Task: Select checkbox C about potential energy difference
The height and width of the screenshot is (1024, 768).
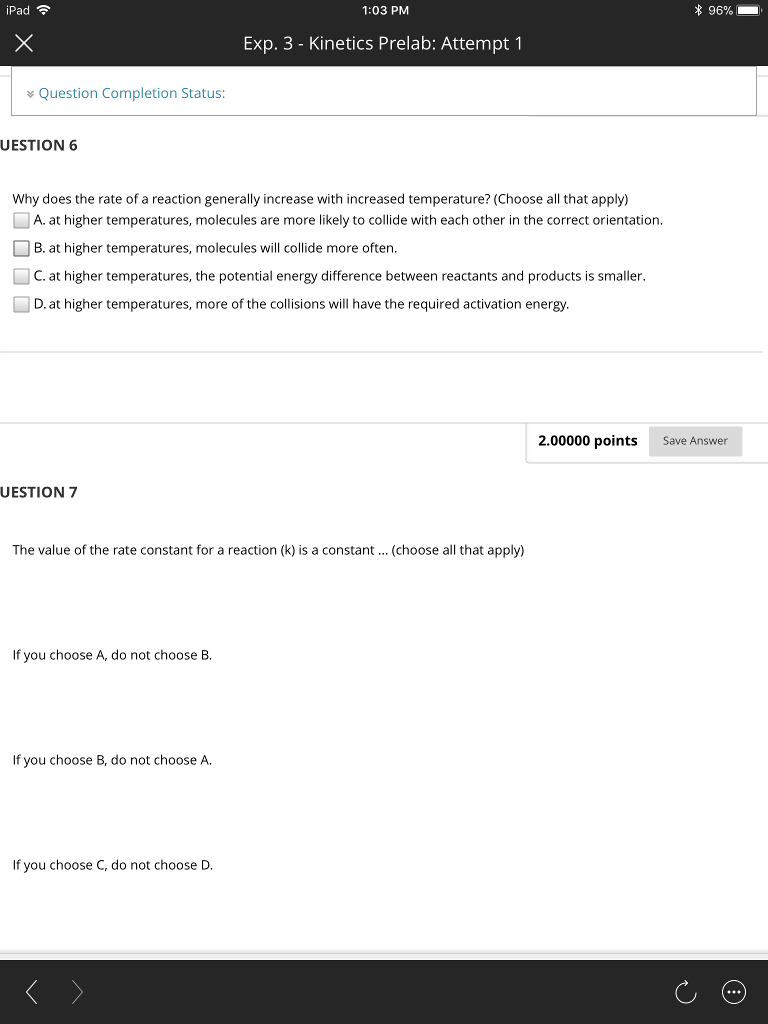Action: 21,276
